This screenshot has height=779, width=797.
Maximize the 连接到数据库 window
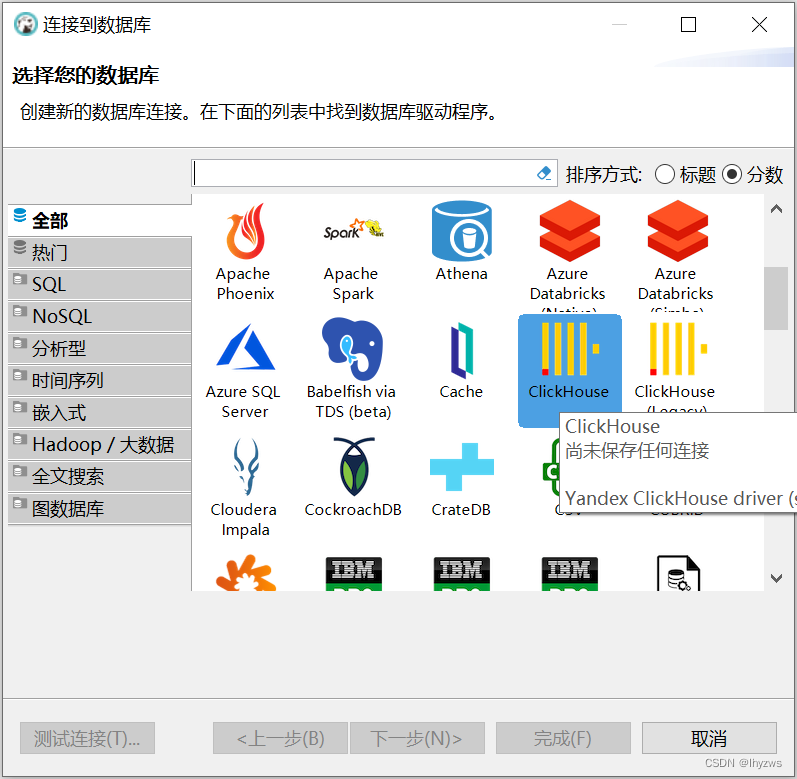click(x=688, y=24)
